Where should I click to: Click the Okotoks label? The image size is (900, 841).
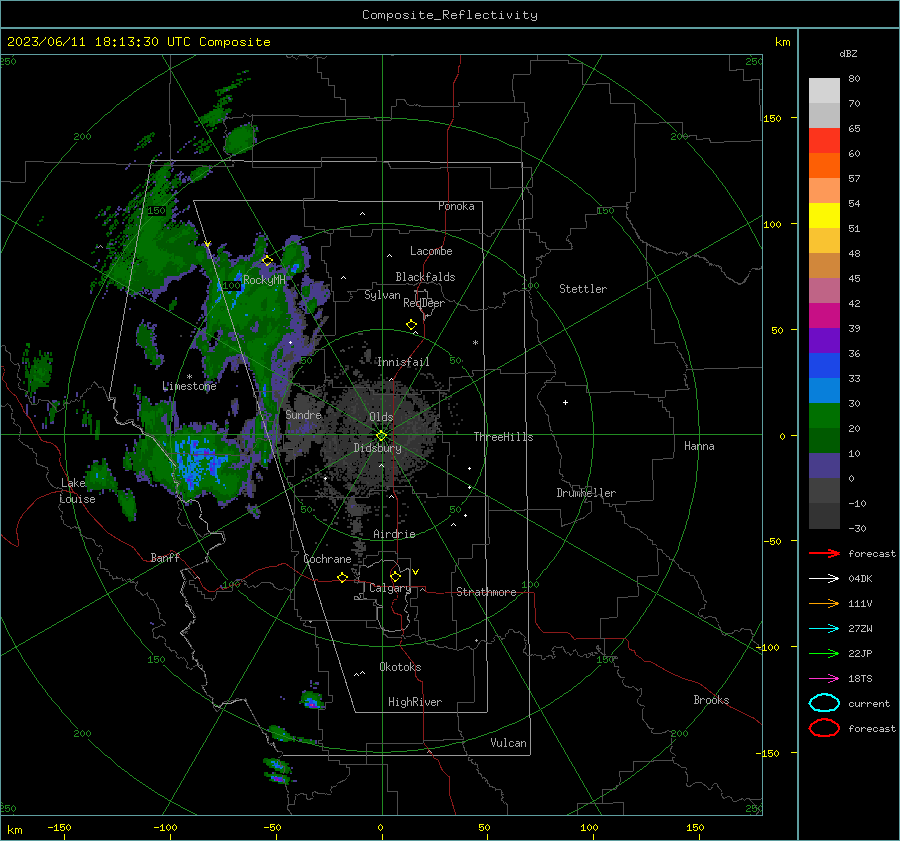pyautogui.click(x=400, y=667)
